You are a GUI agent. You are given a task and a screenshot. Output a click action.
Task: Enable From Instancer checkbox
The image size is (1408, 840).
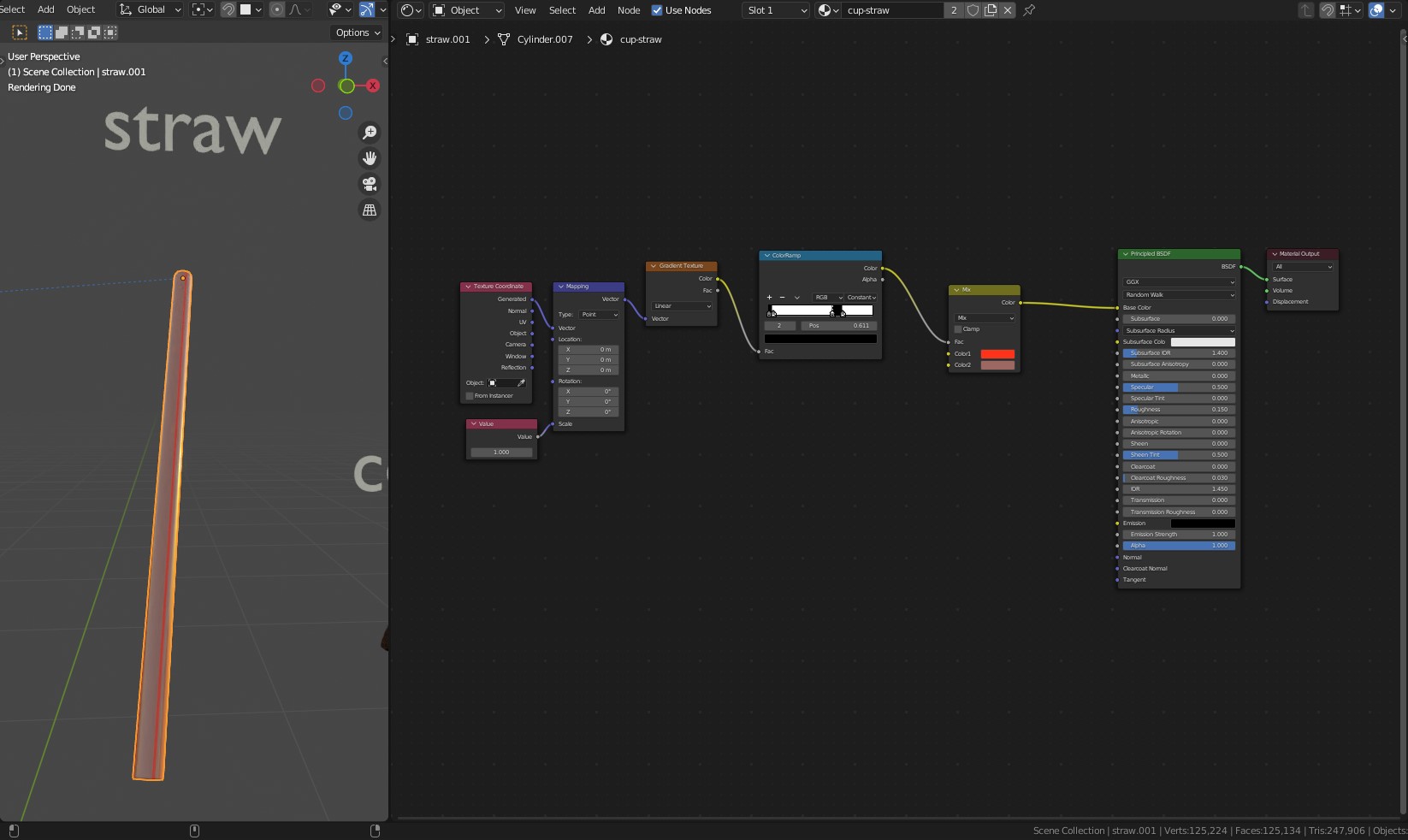click(x=470, y=396)
